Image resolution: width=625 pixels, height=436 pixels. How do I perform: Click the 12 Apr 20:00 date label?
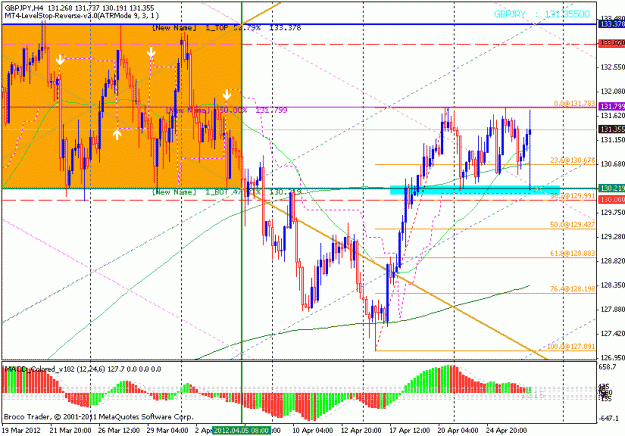pyautogui.click(x=362, y=430)
